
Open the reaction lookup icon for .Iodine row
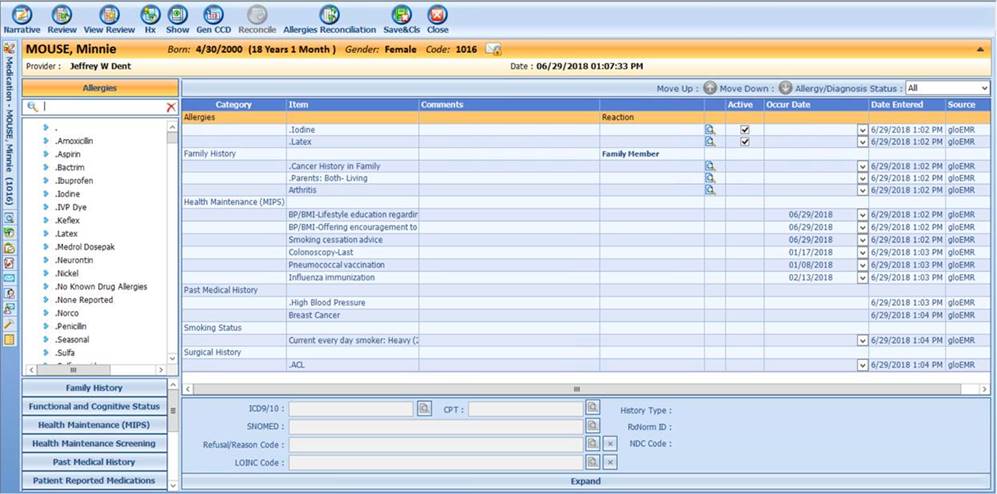[710, 130]
